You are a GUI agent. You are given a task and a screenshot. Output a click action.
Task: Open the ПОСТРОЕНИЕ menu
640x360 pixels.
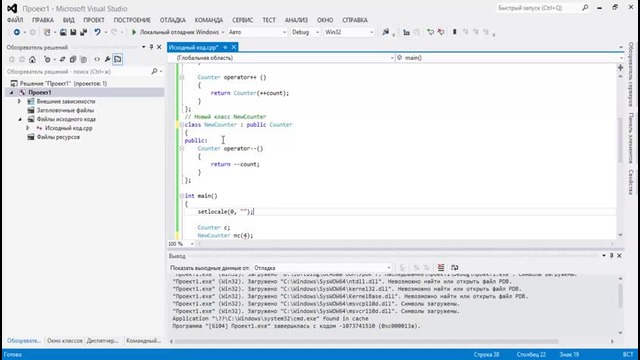pos(132,20)
